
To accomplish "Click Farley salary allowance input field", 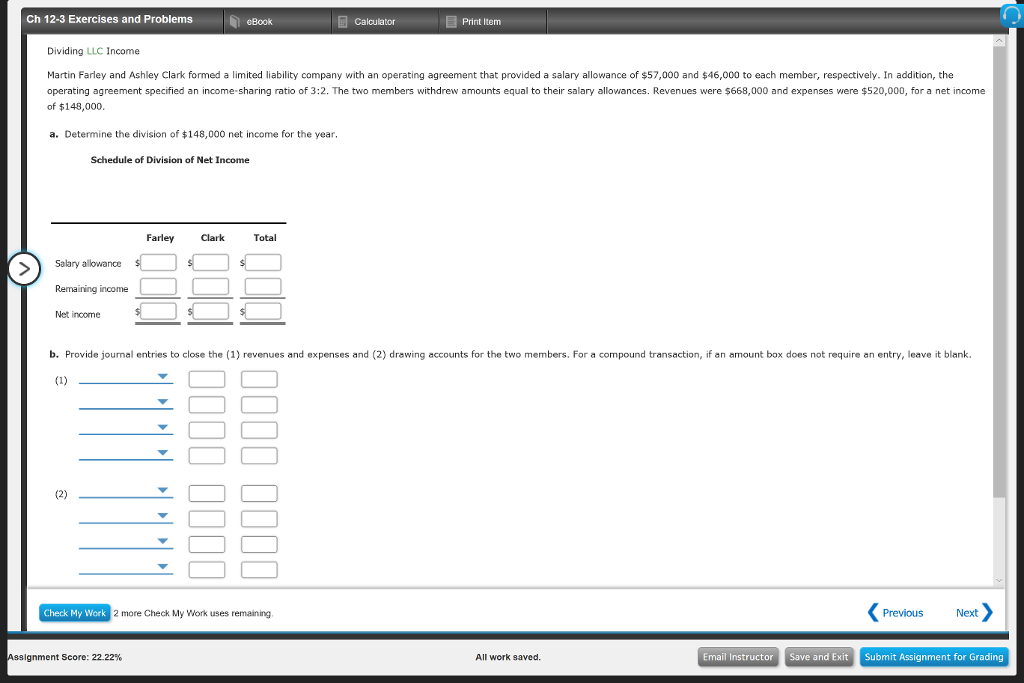I will point(158,262).
